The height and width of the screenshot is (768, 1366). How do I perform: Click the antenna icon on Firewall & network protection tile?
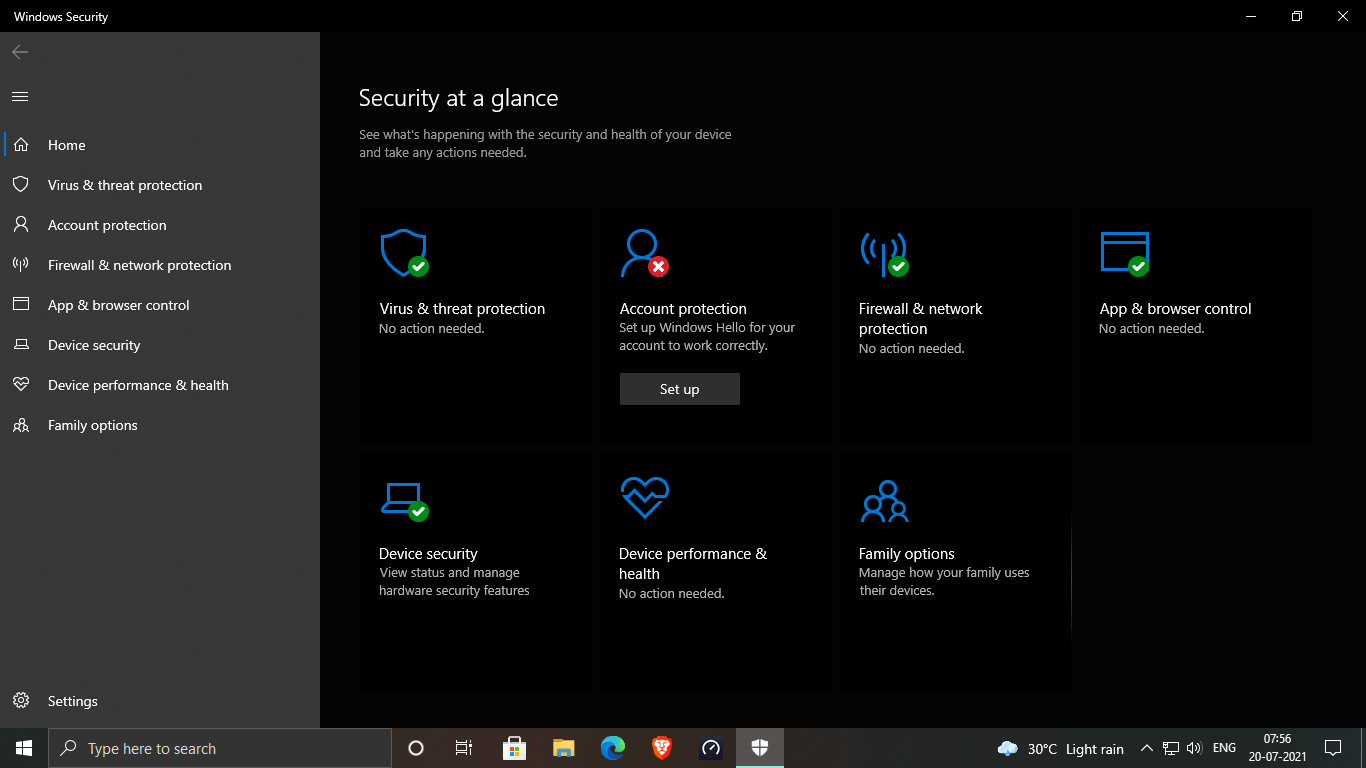[x=884, y=253]
